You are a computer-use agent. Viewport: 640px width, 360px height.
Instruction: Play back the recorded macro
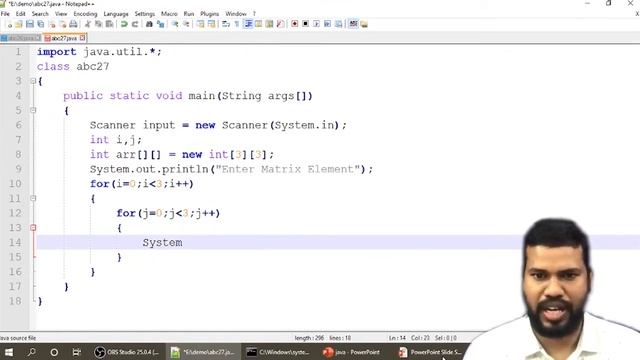click(316, 24)
